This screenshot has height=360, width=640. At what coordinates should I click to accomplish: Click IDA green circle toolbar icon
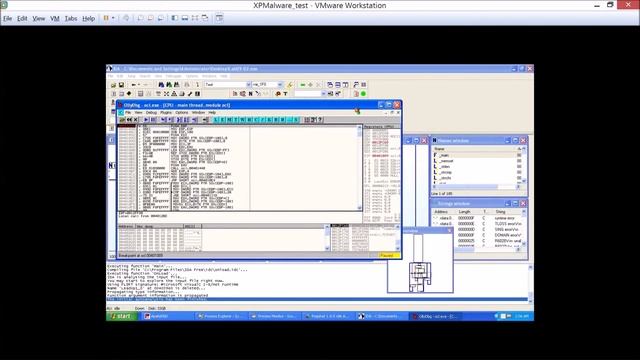(x=363, y=93)
